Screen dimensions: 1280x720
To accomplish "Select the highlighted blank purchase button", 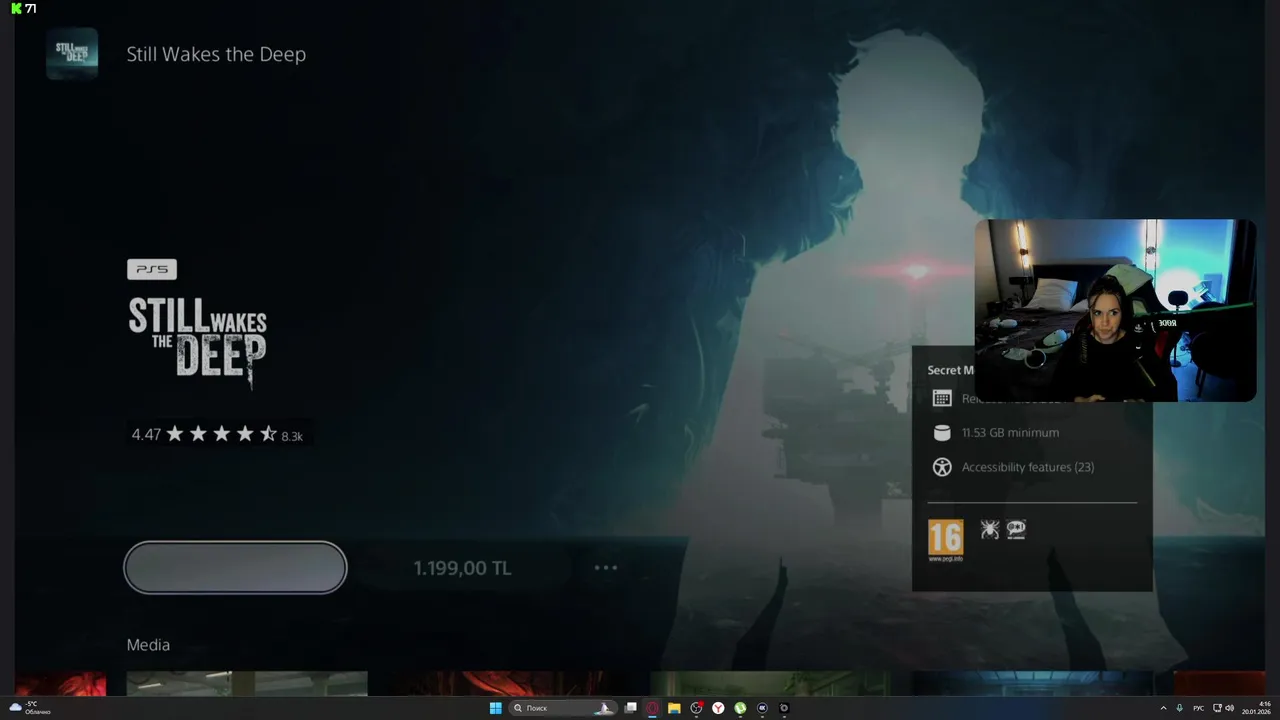I will point(235,568).
